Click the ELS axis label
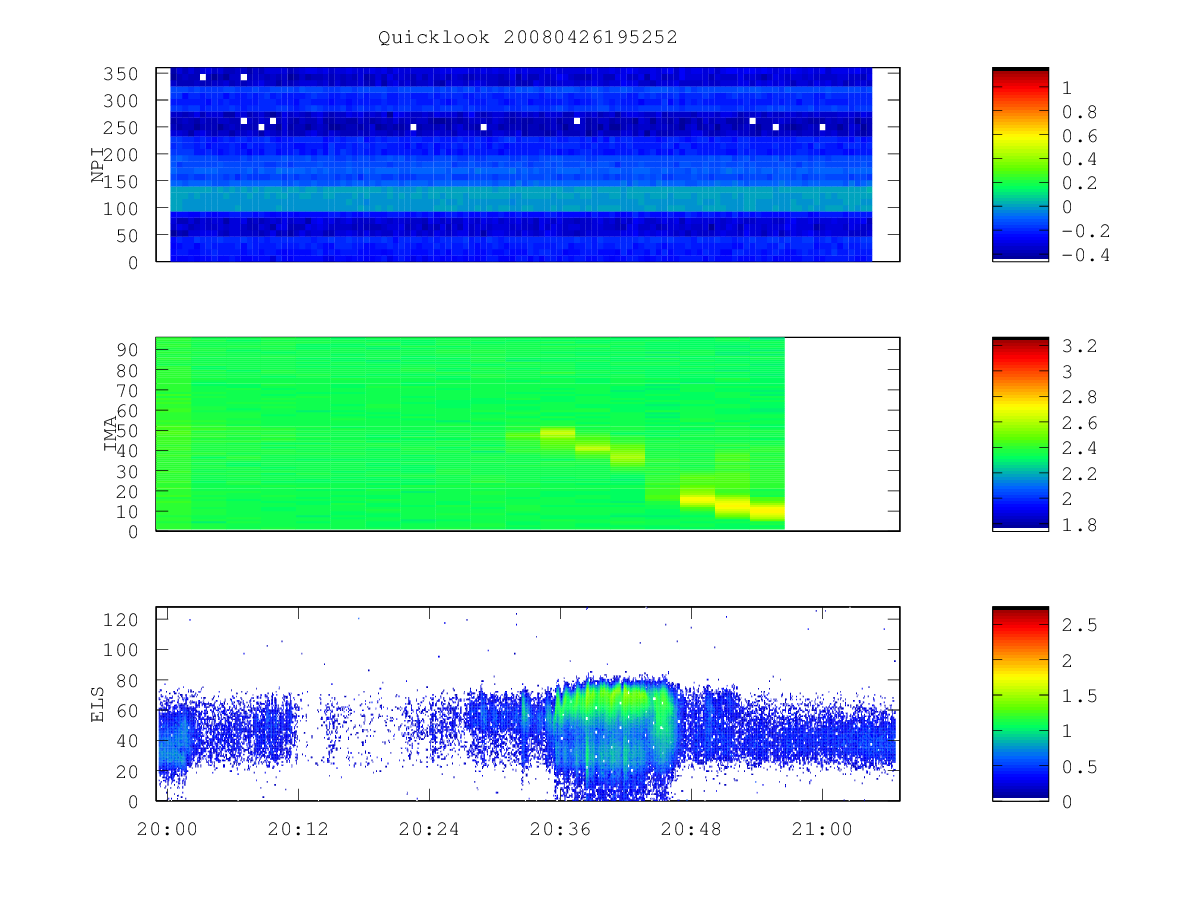This screenshot has width=1200, height=900. pyautogui.click(x=98, y=704)
